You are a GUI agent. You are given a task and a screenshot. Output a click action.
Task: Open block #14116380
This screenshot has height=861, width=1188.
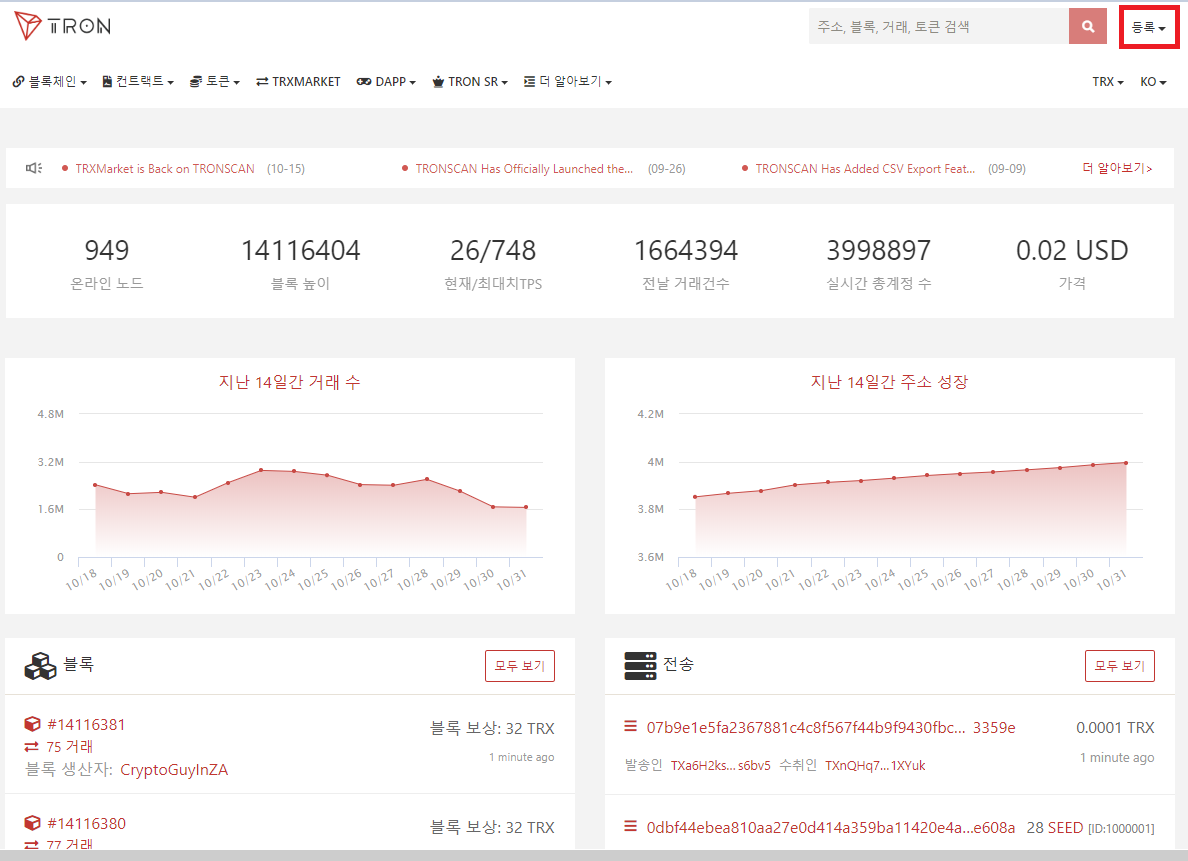coord(86,824)
